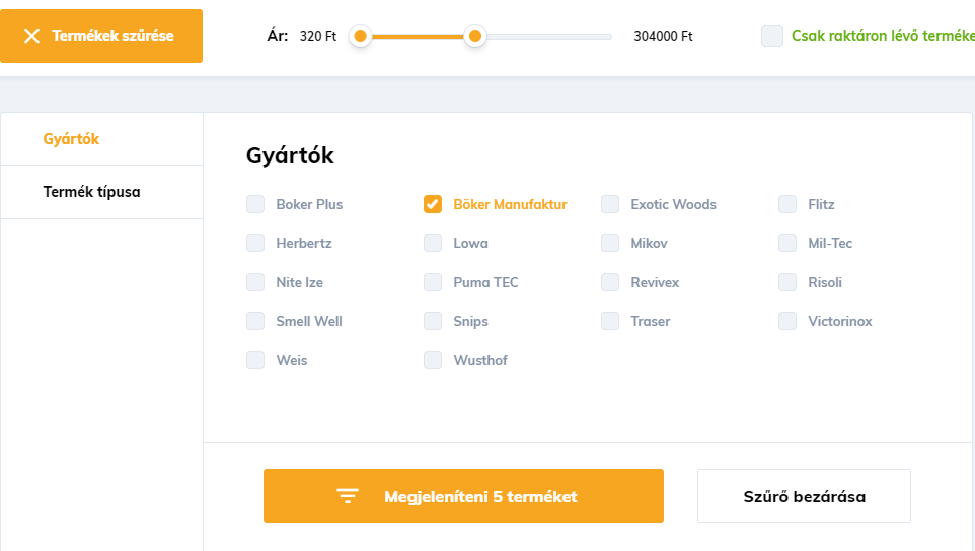The image size is (975, 551).
Task: Check the Herbertz manufacturer box
Action: point(256,243)
